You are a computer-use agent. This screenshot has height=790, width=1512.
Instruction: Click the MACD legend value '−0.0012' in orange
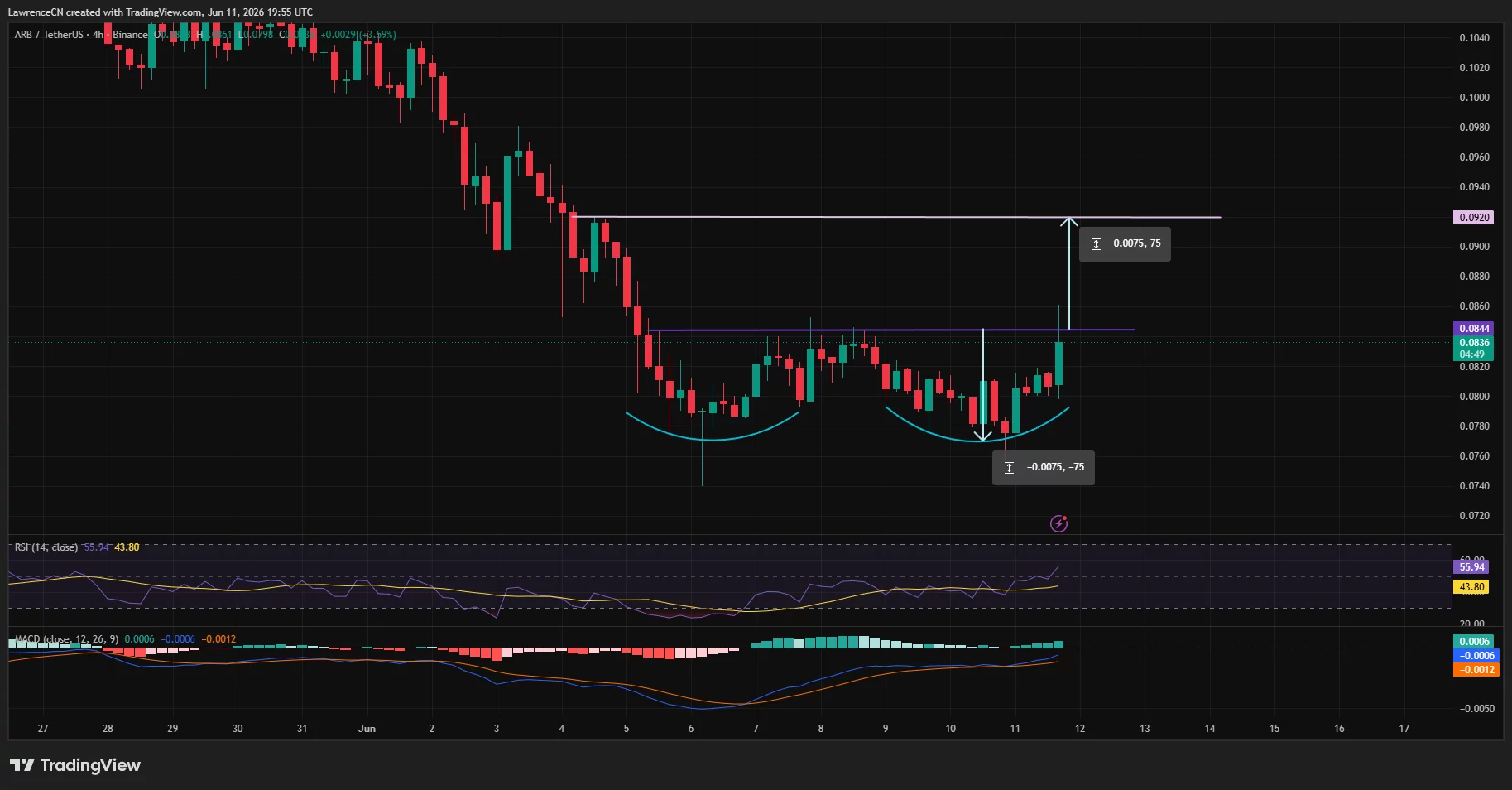pos(219,639)
